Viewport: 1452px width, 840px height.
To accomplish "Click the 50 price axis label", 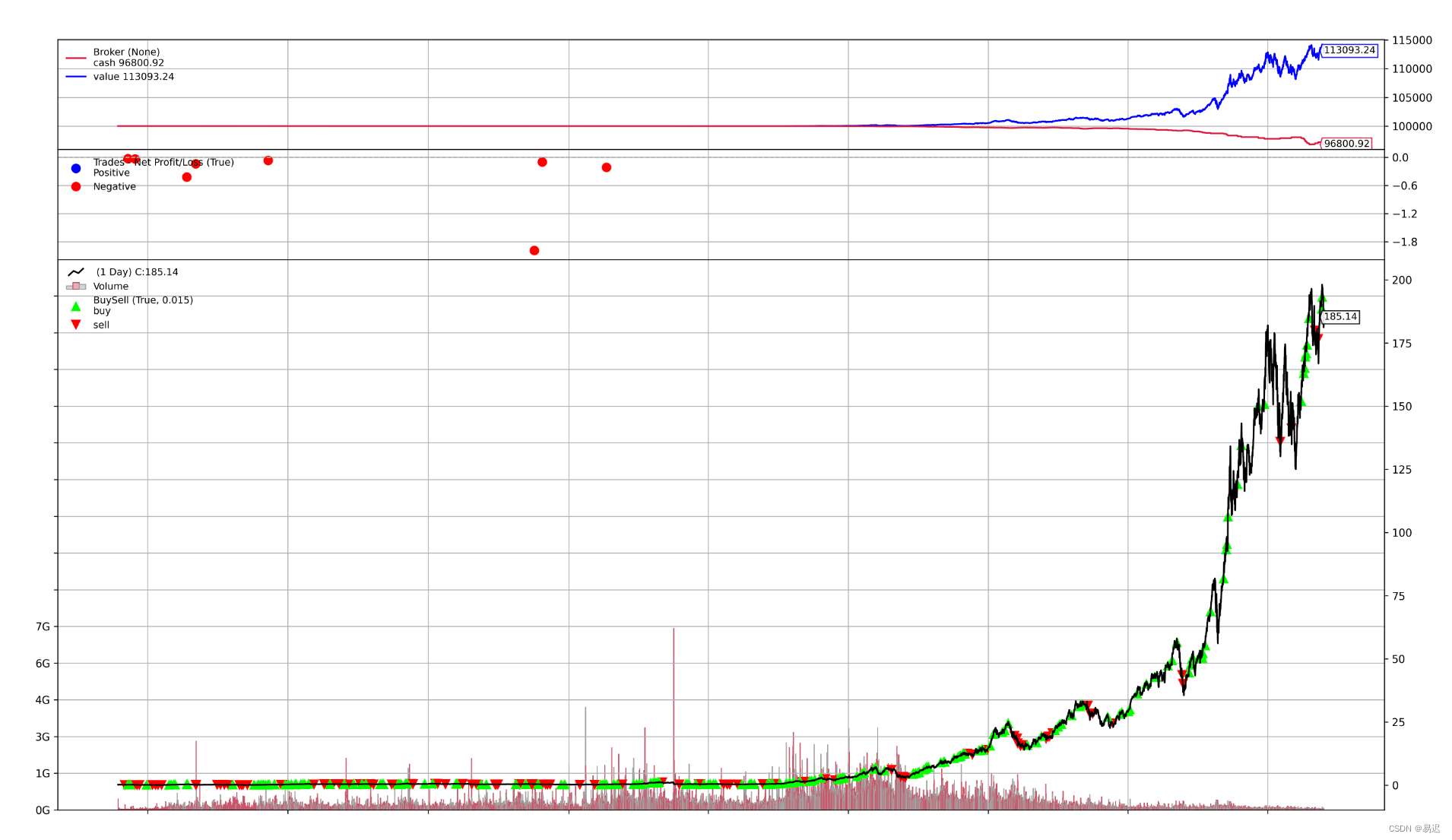I will (x=1399, y=660).
